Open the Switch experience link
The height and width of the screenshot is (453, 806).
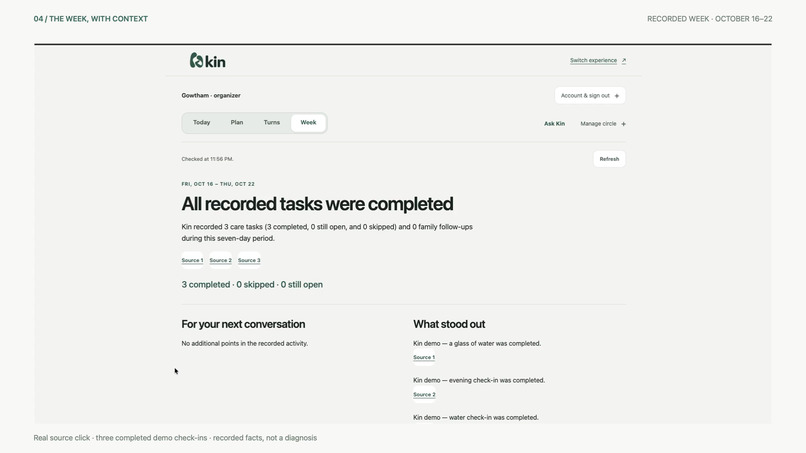tap(593, 60)
